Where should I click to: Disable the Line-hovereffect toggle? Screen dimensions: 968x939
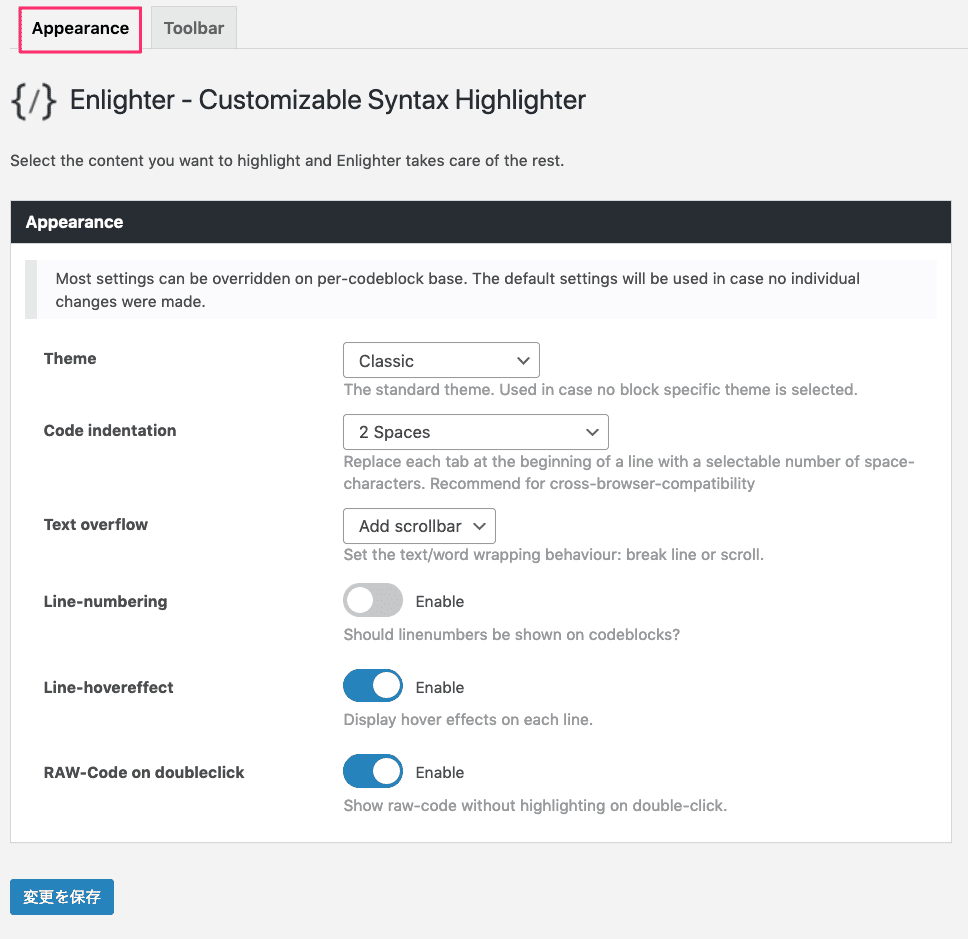[373, 686]
